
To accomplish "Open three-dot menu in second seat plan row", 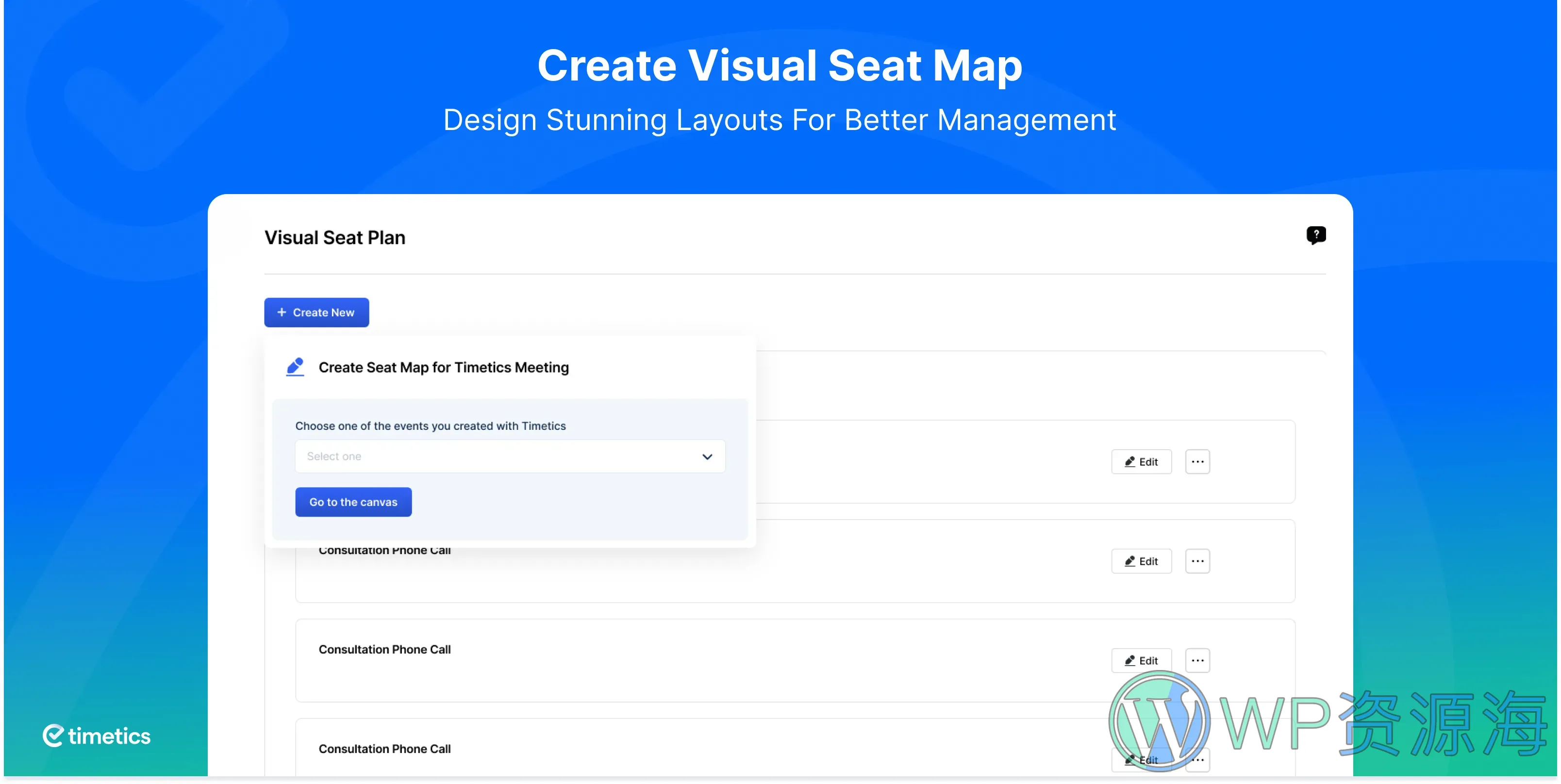I will coord(1197,561).
